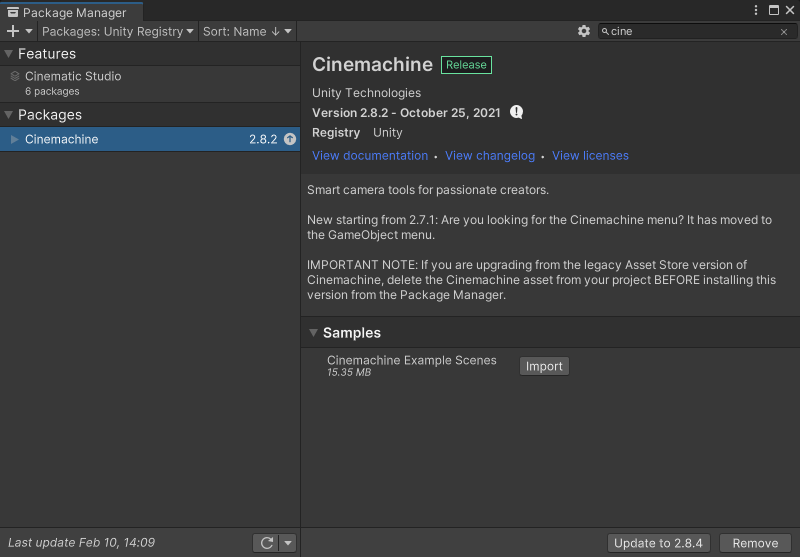Click the 6 packages subtitle text

click(52, 91)
